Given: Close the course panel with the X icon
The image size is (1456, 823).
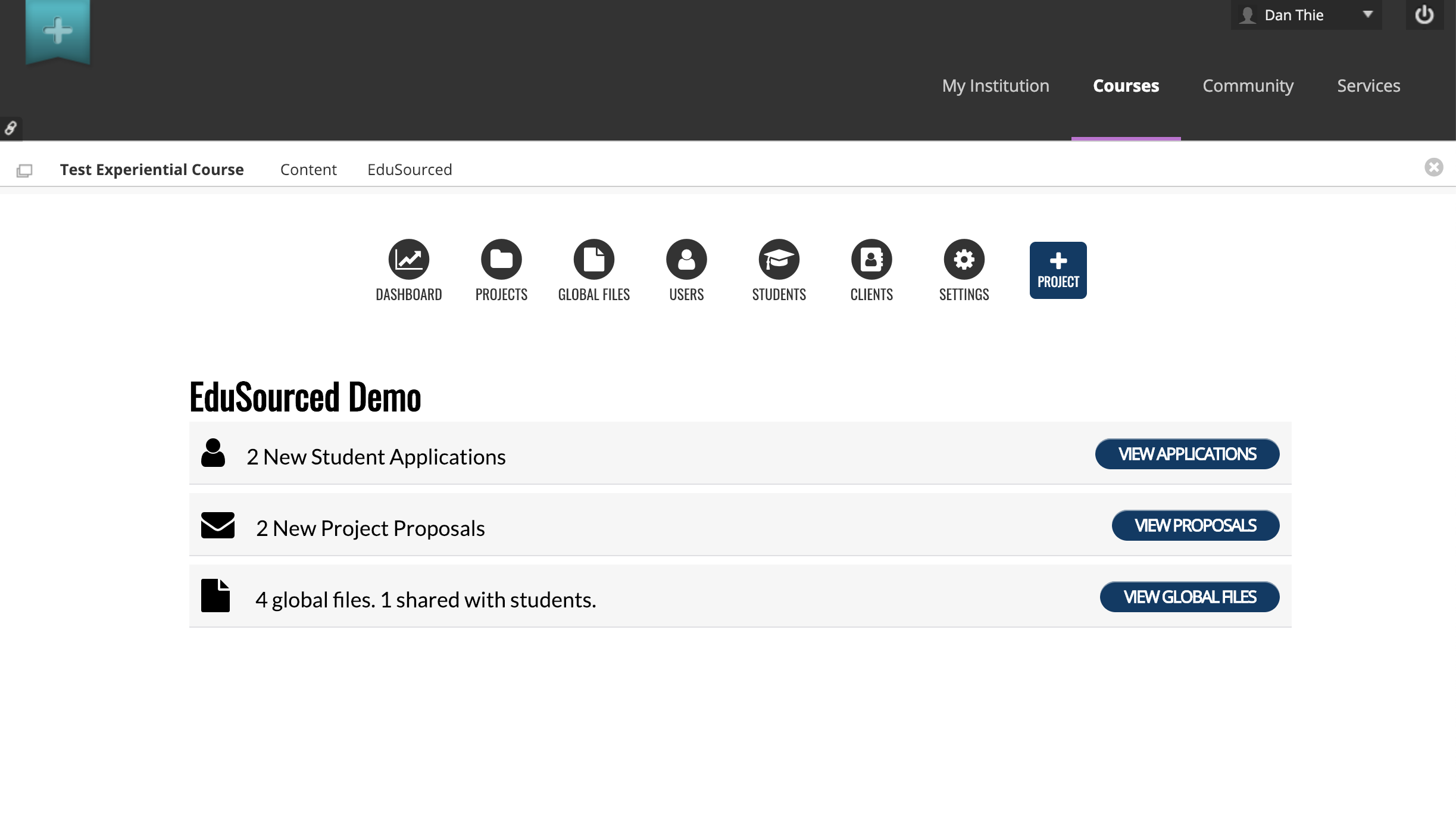Looking at the screenshot, I should 1433,167.
